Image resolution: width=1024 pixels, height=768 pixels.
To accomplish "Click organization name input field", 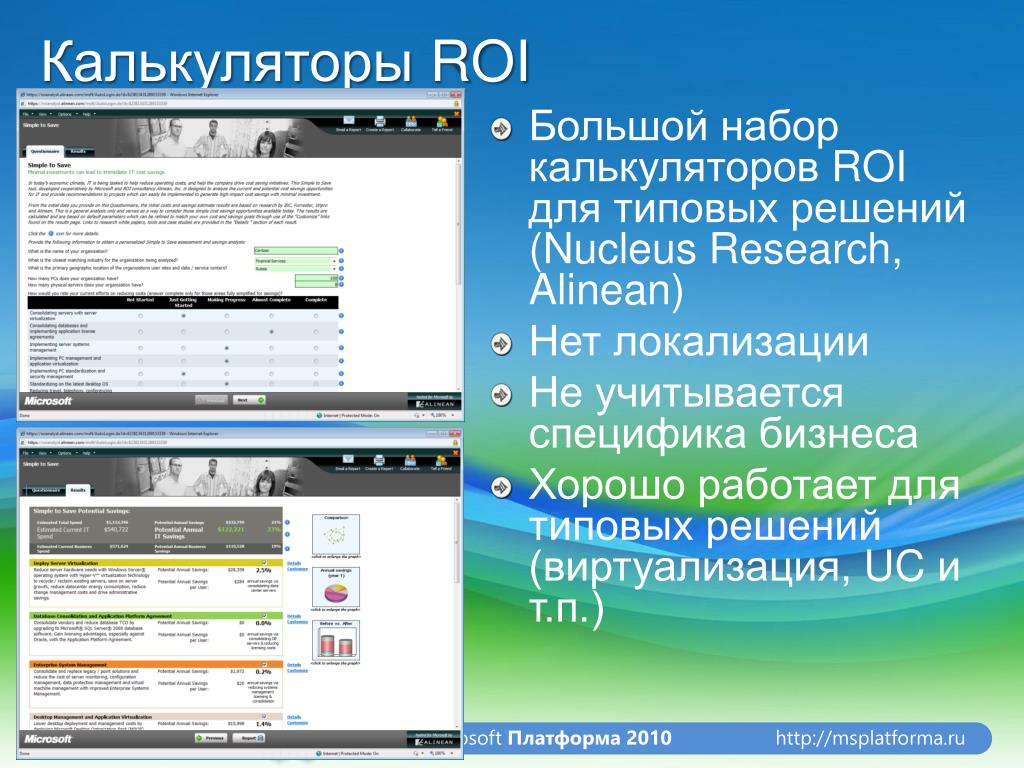I will pos(296,251).
